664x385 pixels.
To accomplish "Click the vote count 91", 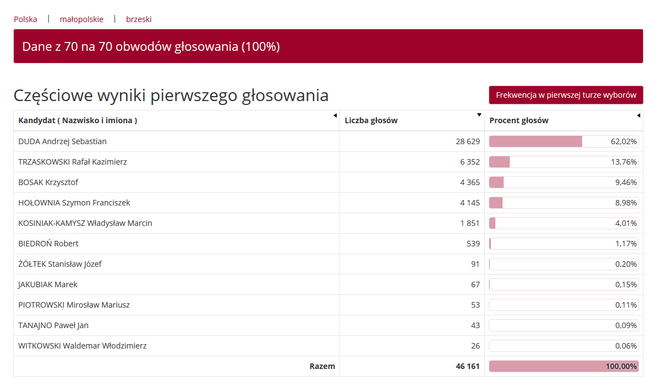I will [475, 264].
